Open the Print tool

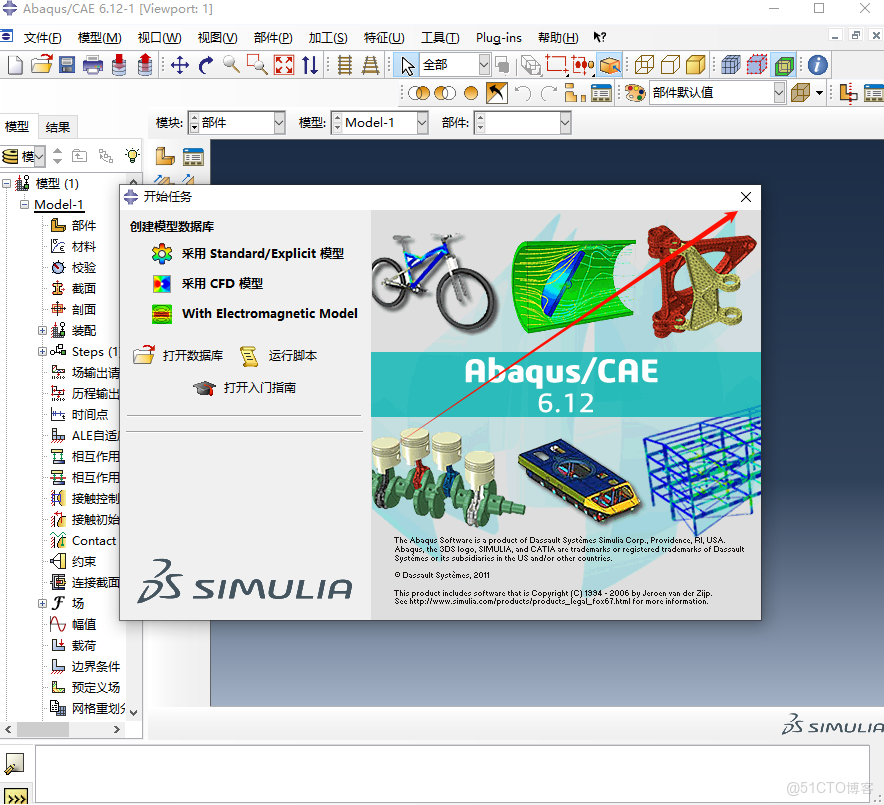(x=92, y=64)
